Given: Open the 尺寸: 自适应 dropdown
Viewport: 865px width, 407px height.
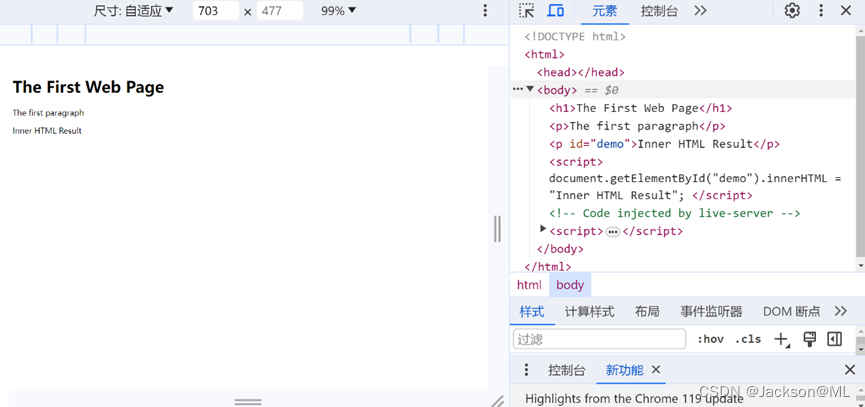Looking at the screenshot, I should [x=134, y=10].
